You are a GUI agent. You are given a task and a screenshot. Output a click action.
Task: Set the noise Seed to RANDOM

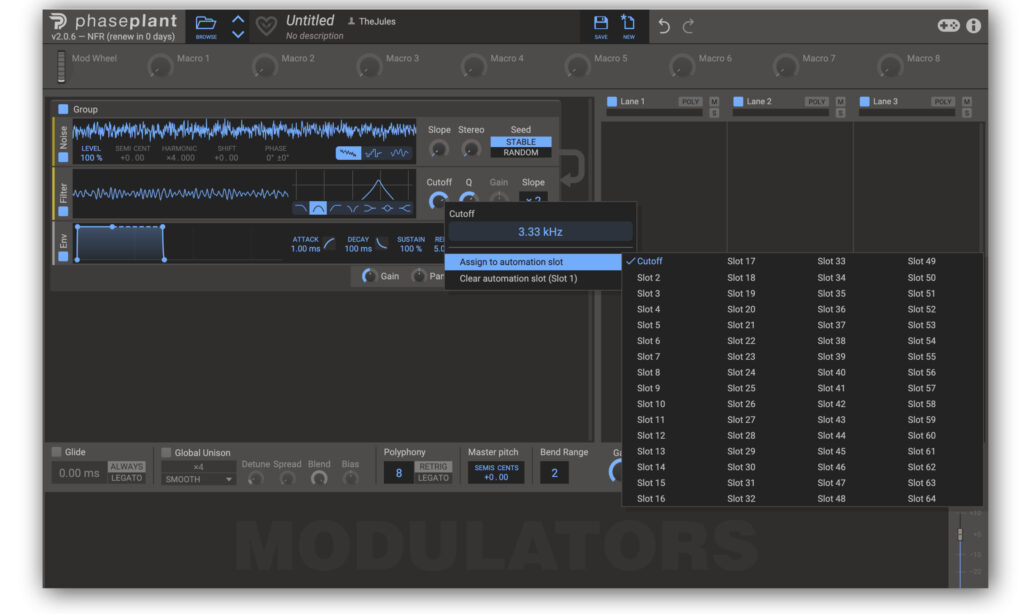(x=520, y=153)
